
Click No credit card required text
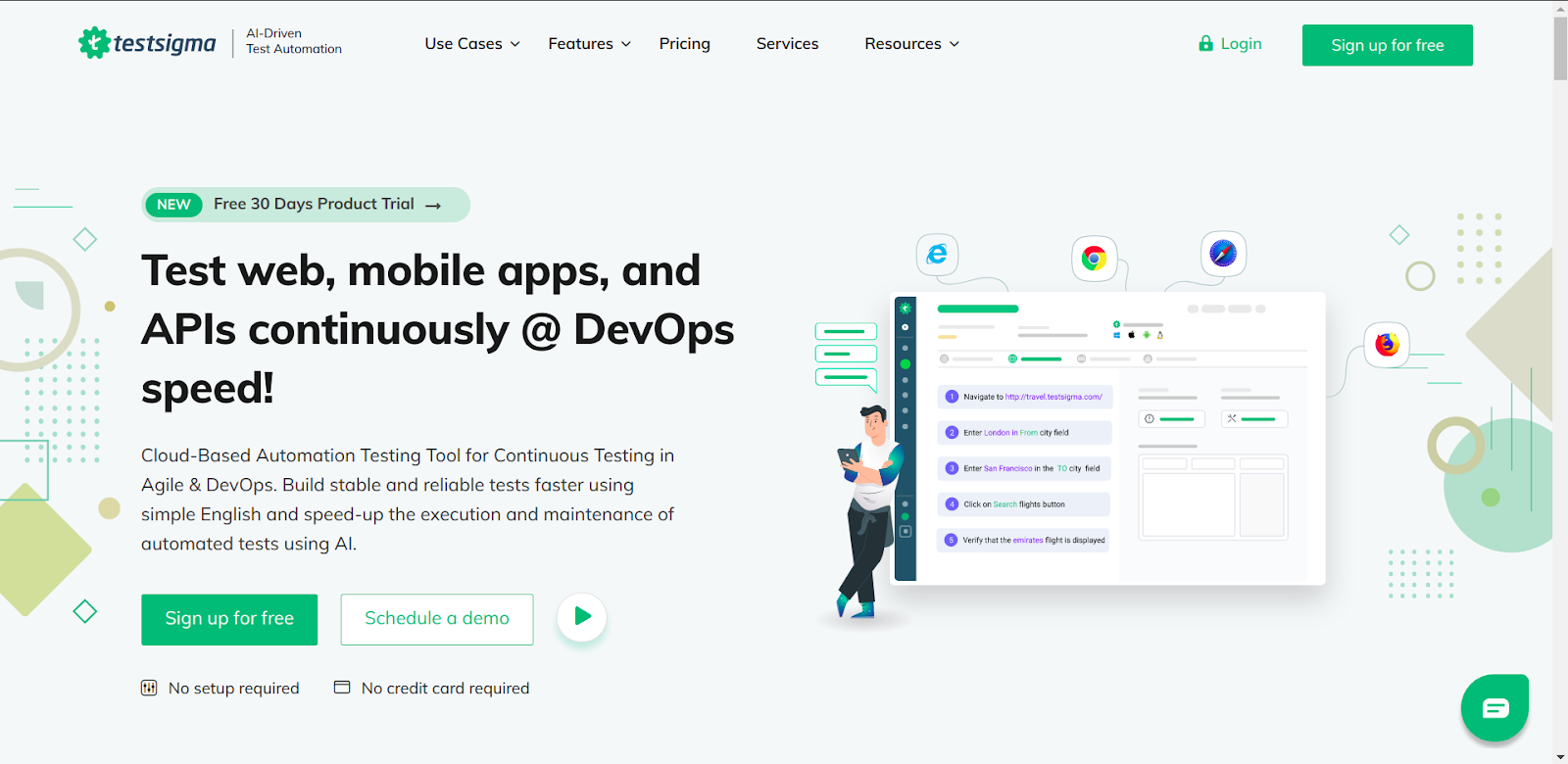(445, 689)
